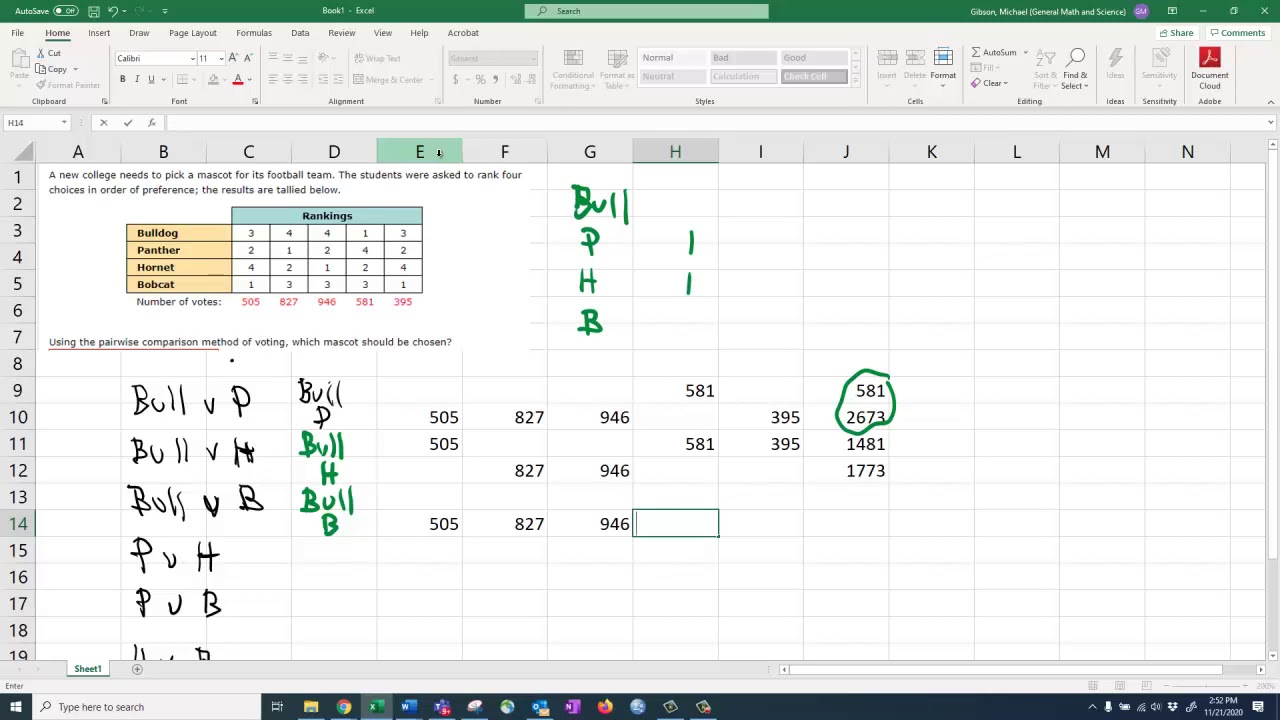Undo the last action
1280x720 pixels.
(113, 11)
